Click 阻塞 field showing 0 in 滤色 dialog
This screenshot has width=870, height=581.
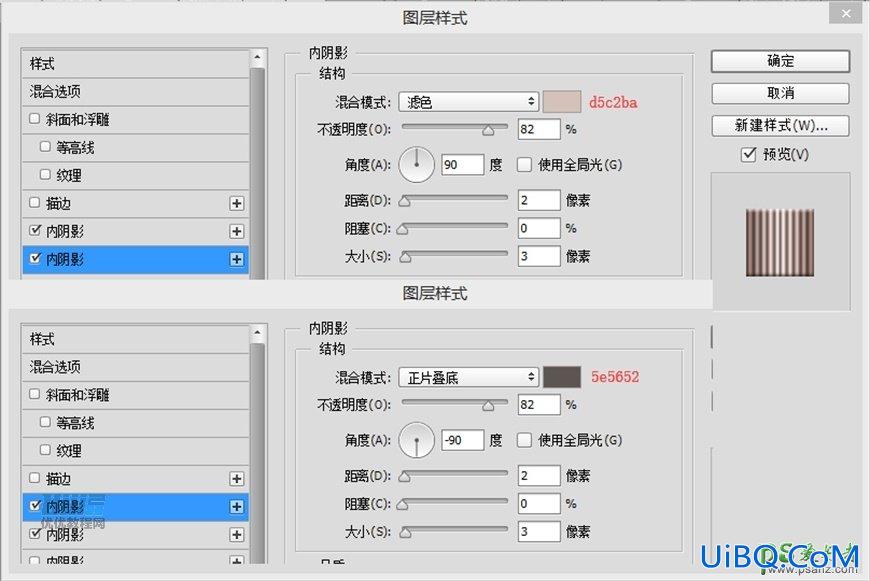[539, 228]
